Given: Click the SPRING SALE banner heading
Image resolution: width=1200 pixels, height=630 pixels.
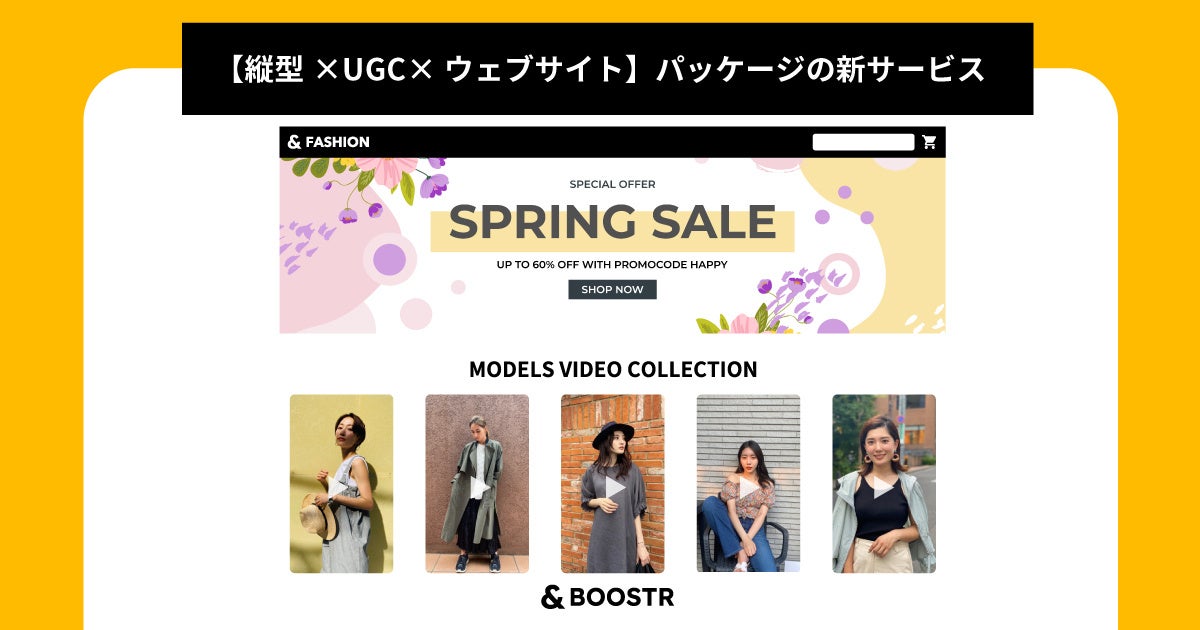Looking at the screenshot, I should (612, 223).
